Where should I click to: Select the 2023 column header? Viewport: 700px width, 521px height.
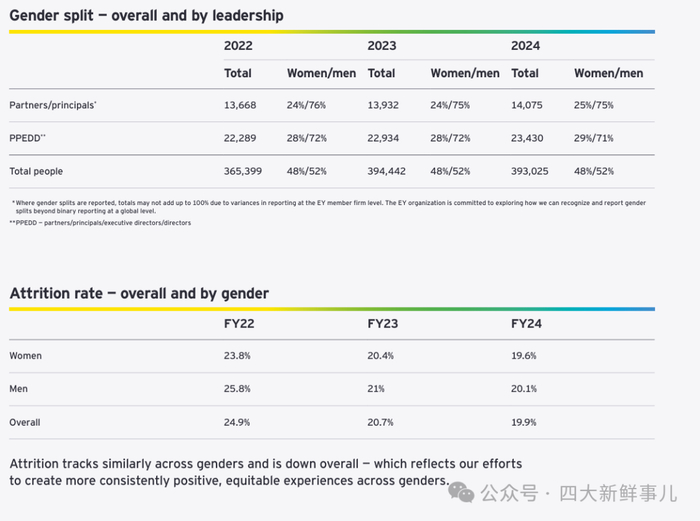click(382, 45)
